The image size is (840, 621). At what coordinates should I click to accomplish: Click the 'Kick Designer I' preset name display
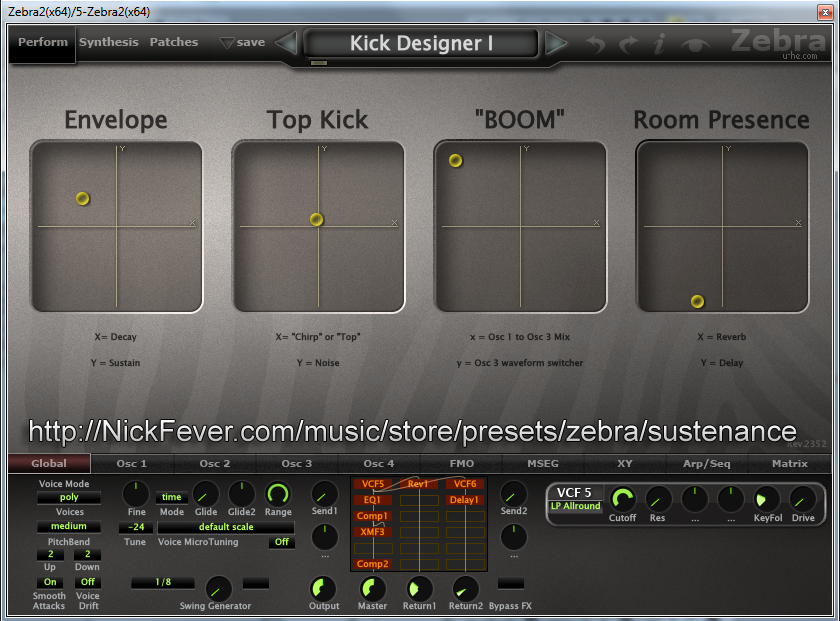tap(421, 43)
